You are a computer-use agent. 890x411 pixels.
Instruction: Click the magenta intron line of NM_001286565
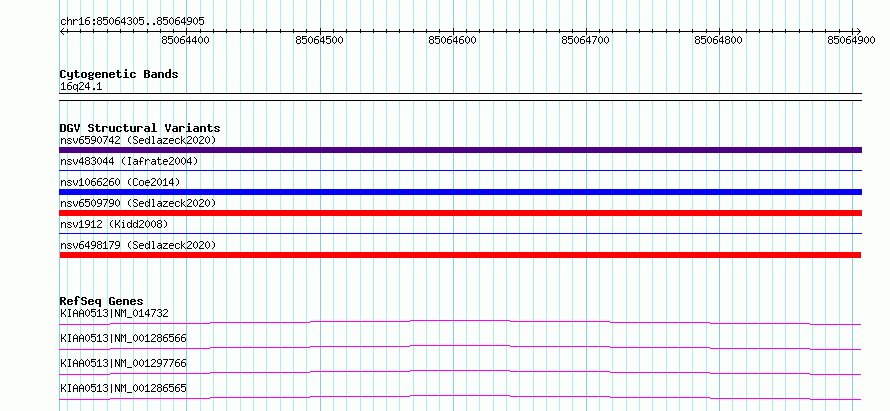[460, 396]
